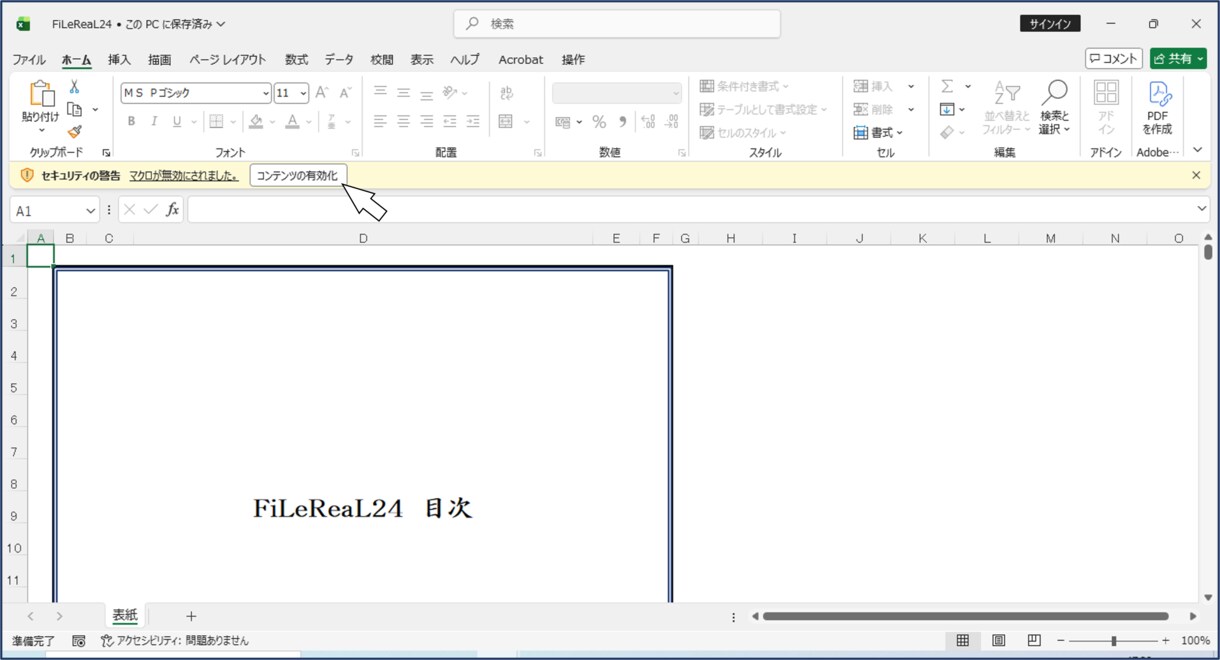Viewport: 1220px width, 660px height.
Task: Open the Borders dropdown arrow
Action: tap(233, 122)
